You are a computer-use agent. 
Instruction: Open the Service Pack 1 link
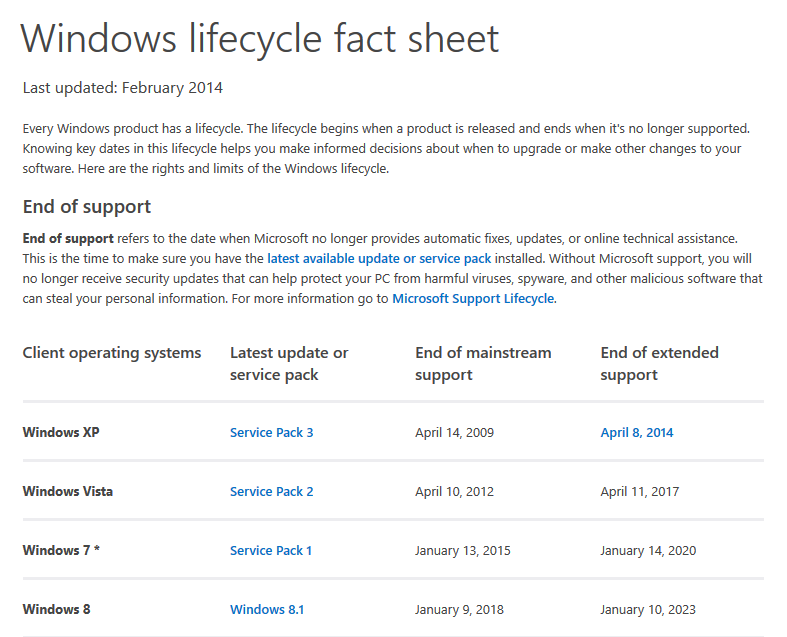coord(271,550)
